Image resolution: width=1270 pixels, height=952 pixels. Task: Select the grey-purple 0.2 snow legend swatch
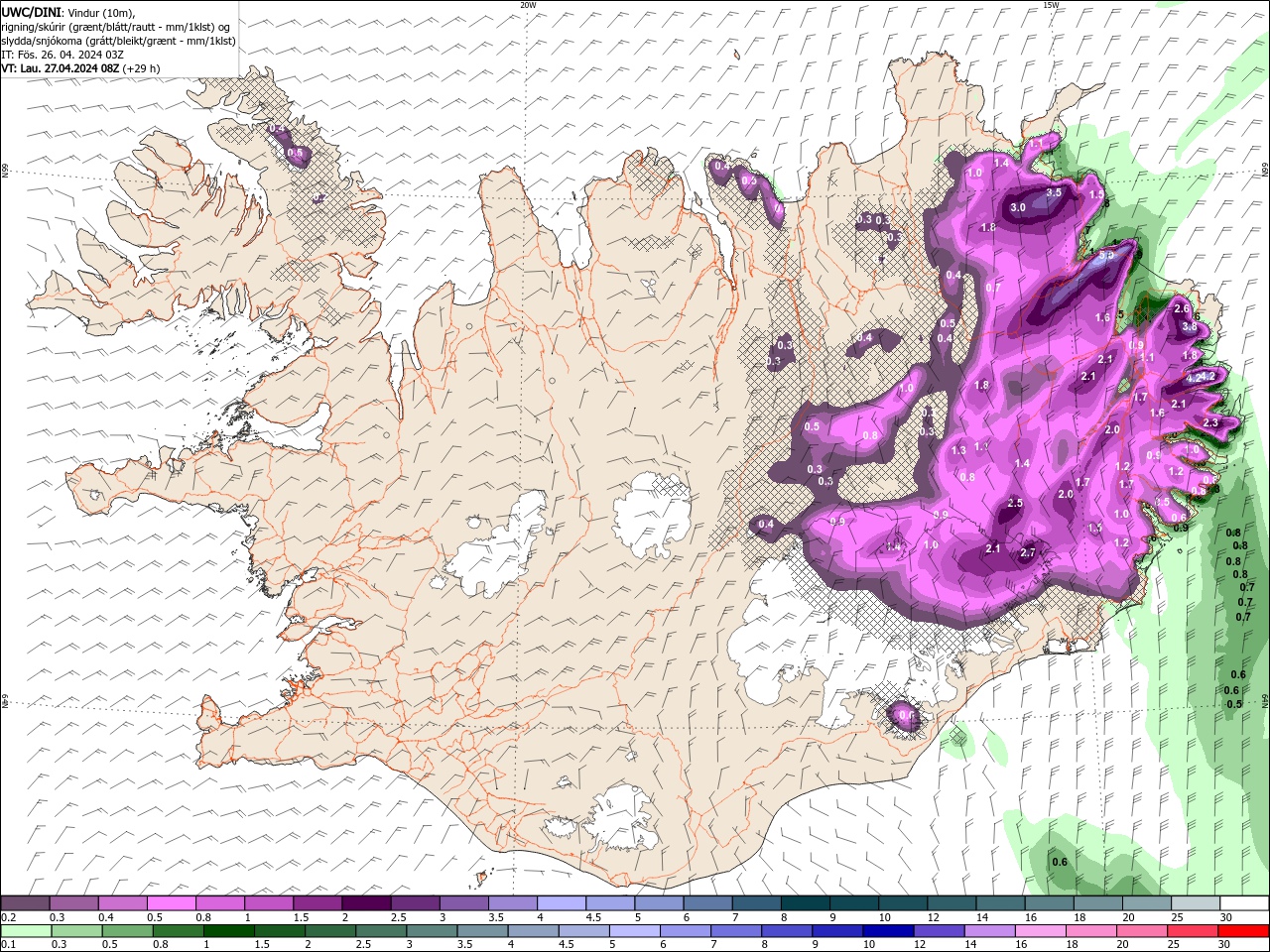(25, 903)
